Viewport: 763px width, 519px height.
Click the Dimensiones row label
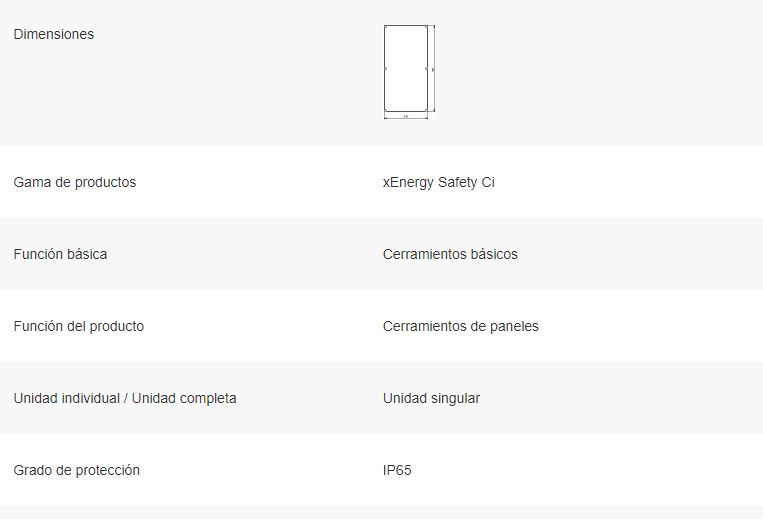tap(54, 34)
